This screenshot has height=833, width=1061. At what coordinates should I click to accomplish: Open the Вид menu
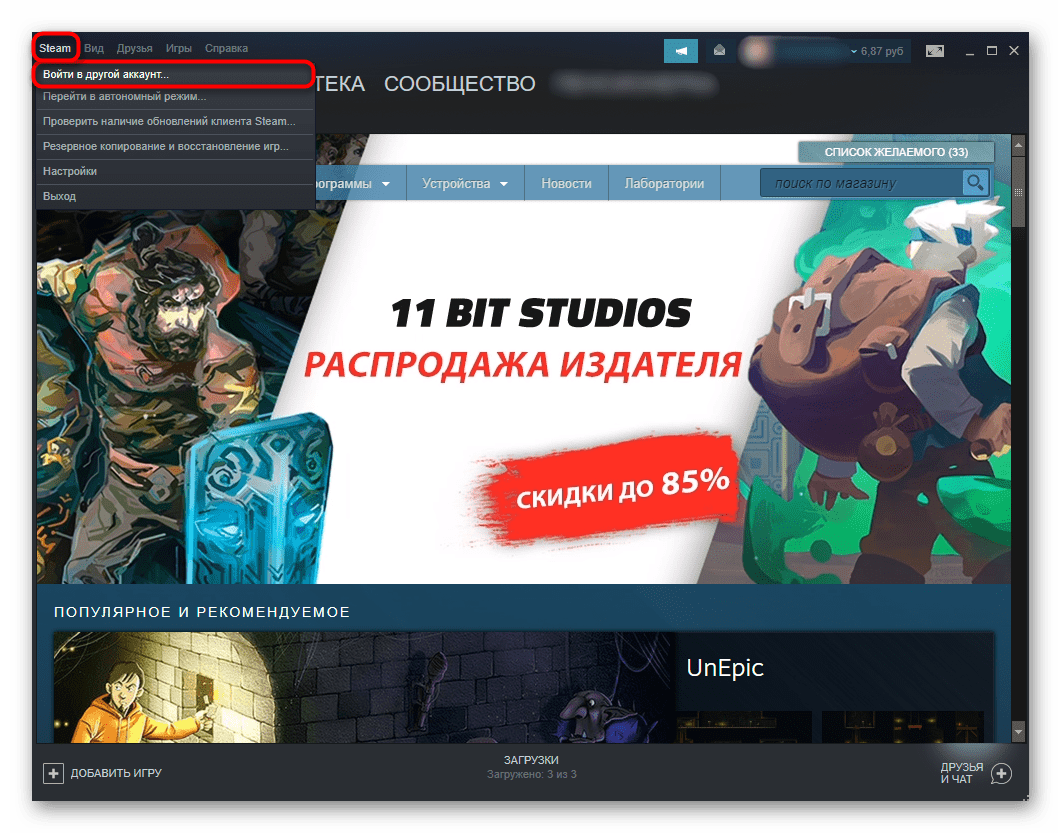click(94, 48)
